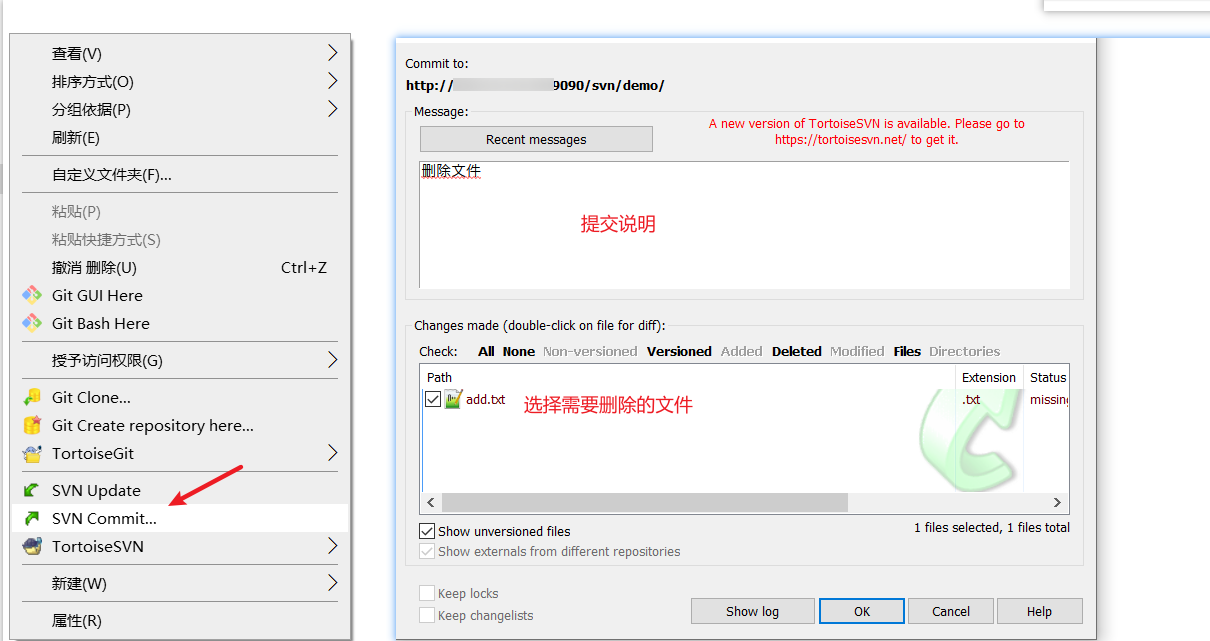The image size is (1210, 641).
Task: Click the Cancel button
Action: pos(951,611)
